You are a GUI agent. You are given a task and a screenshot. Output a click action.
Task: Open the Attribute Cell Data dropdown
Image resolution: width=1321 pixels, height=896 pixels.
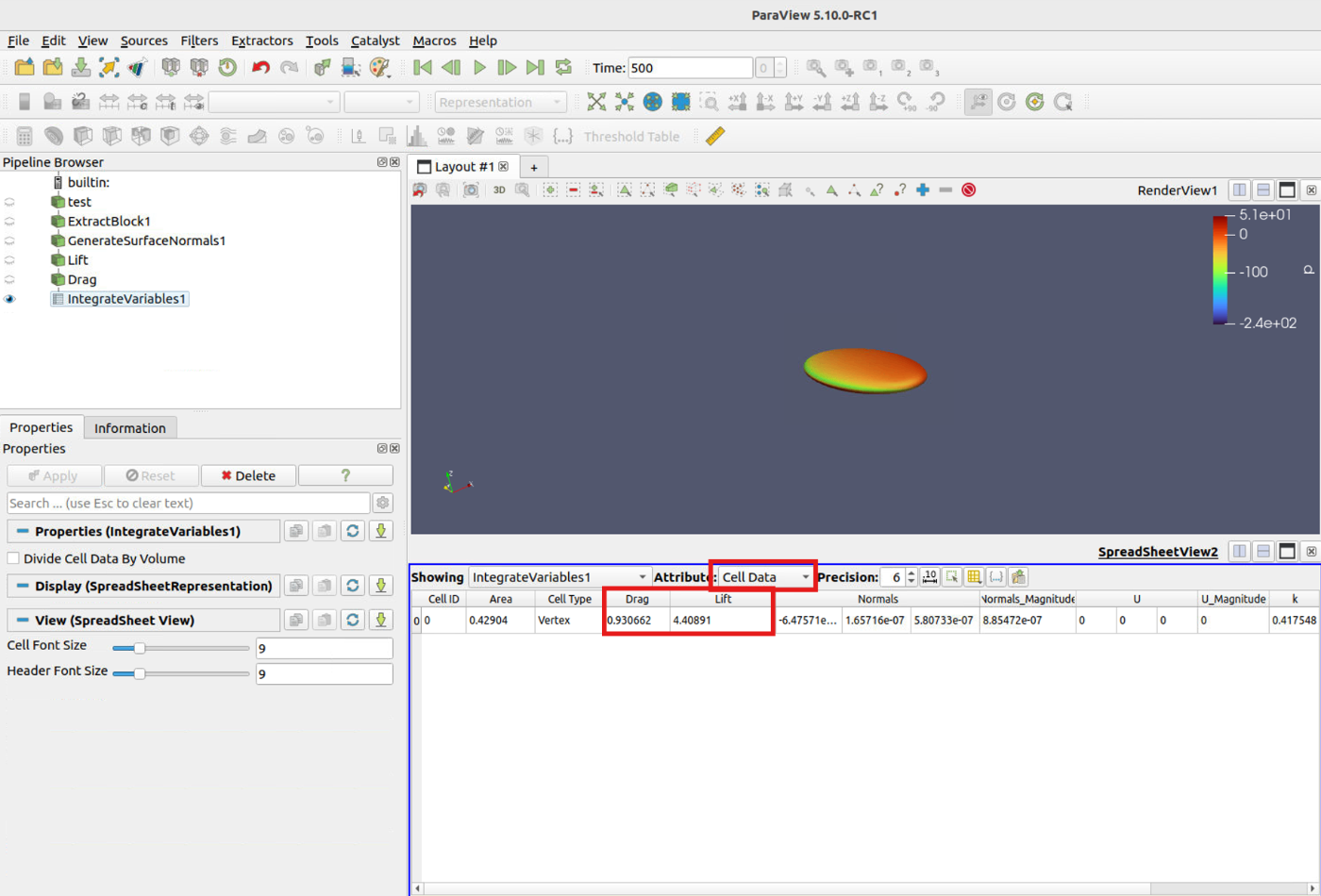coord(765,577)
